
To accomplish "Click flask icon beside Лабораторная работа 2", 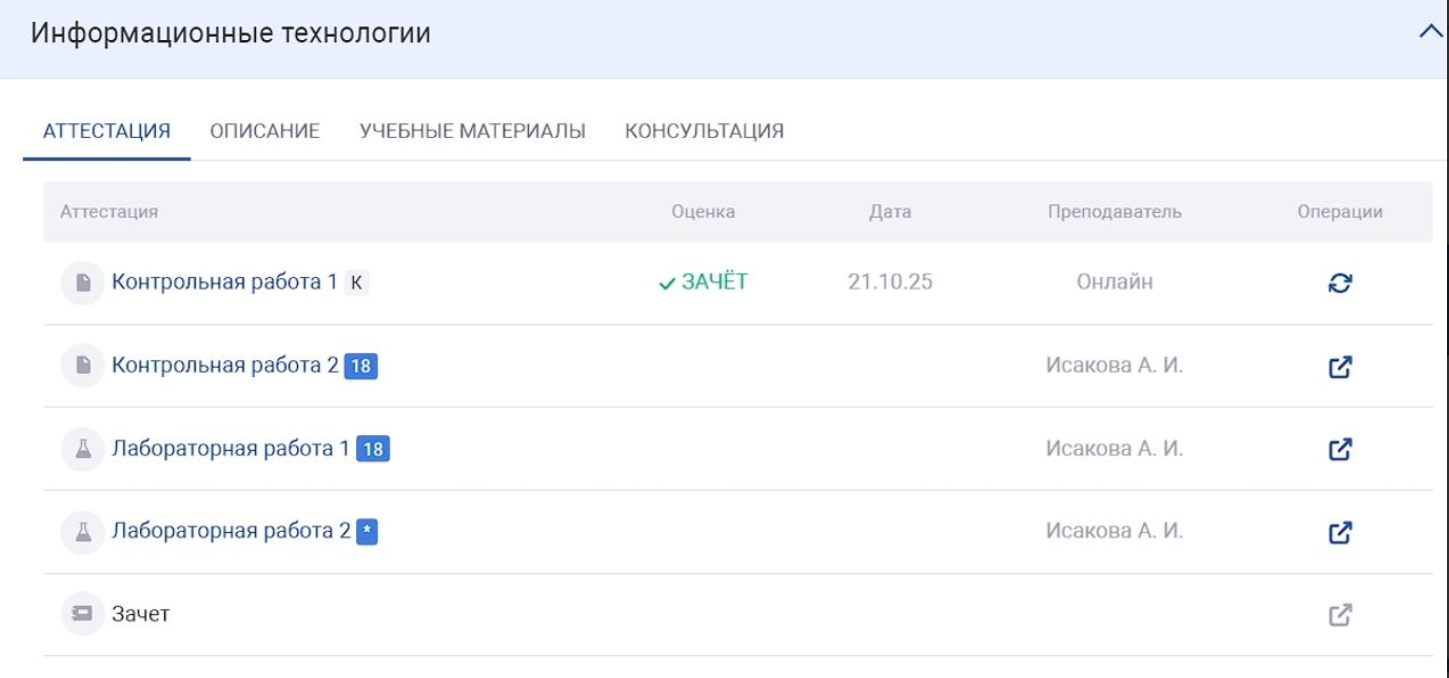I will pyautogui.click(x=84, y=533).
